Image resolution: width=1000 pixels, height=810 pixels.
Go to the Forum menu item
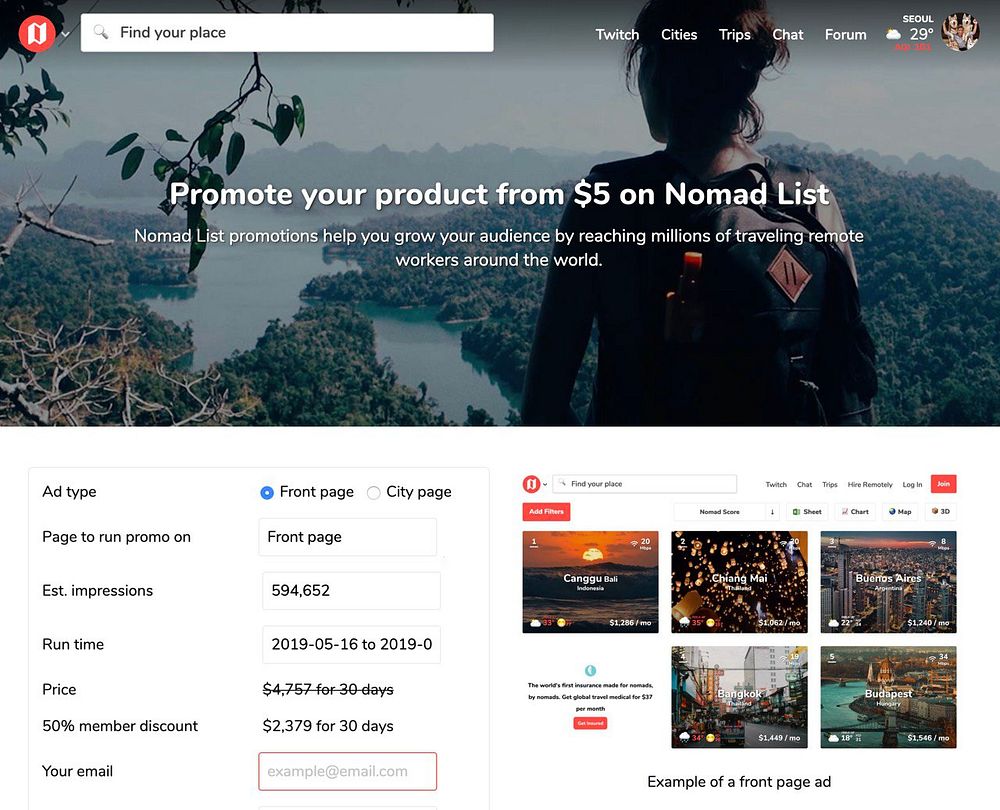(x=846, y=34)
